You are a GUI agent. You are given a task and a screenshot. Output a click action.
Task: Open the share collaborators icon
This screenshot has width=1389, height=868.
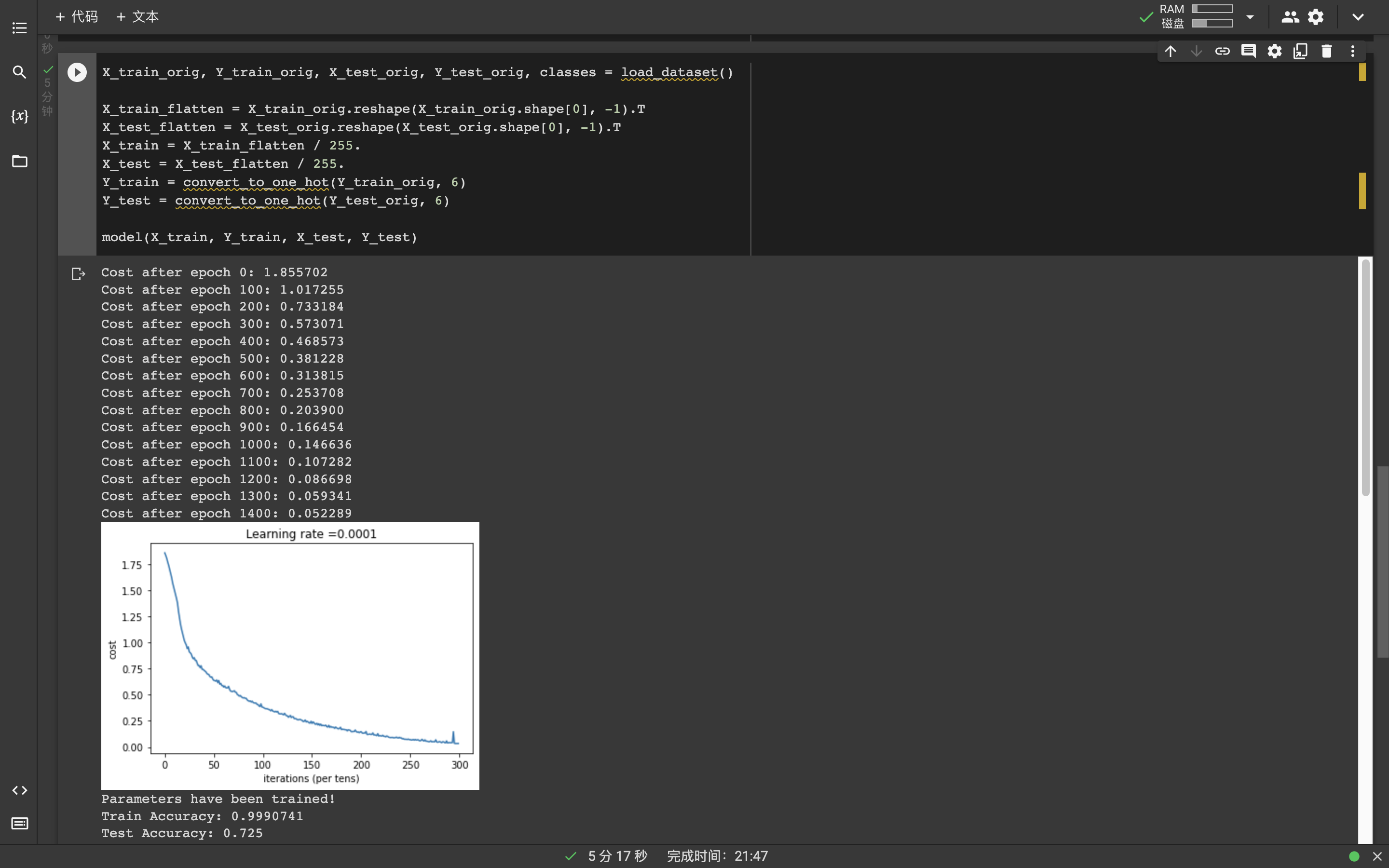tap(1290, 17)
